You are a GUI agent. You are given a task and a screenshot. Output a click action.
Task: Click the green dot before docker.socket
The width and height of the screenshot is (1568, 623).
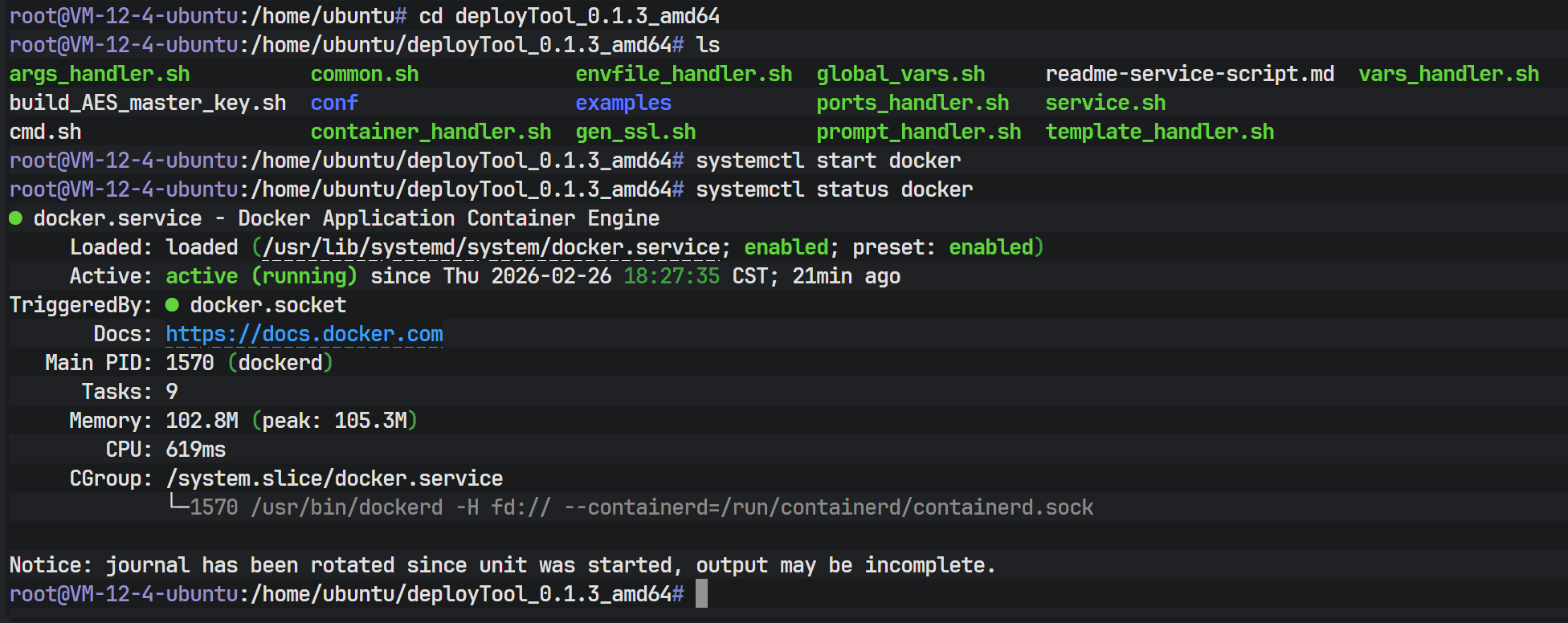point(172,305)
